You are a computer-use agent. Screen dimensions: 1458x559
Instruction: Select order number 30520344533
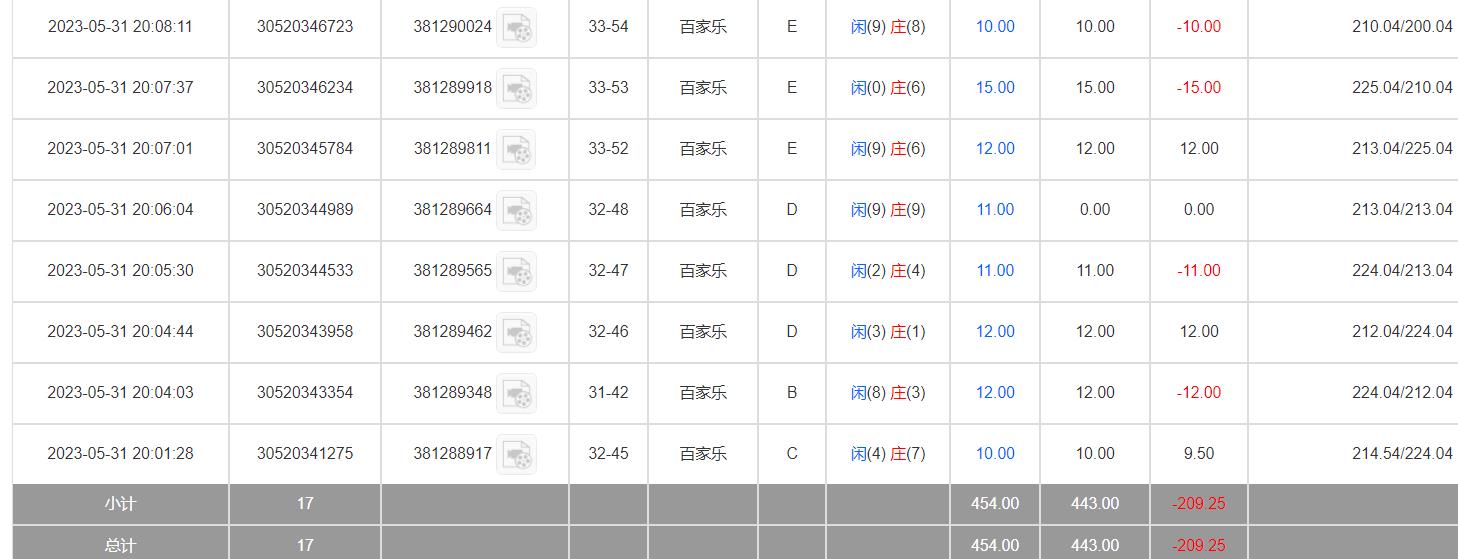305,271
